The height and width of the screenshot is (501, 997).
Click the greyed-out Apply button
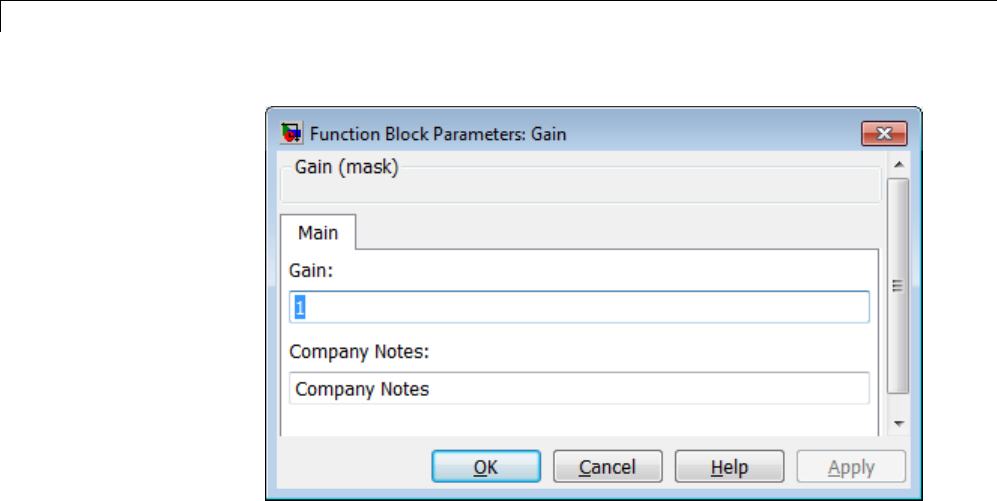click(851, 467)
